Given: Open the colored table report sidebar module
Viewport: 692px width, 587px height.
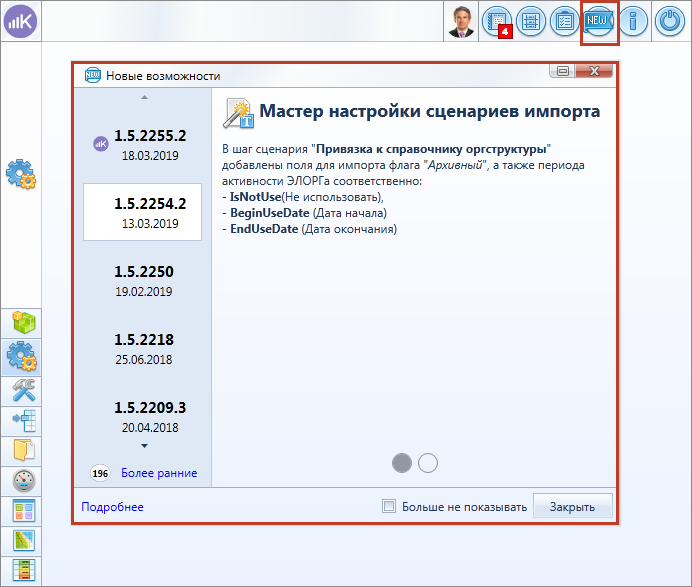Looking at the screenshot, I should (x=23, y=570).
